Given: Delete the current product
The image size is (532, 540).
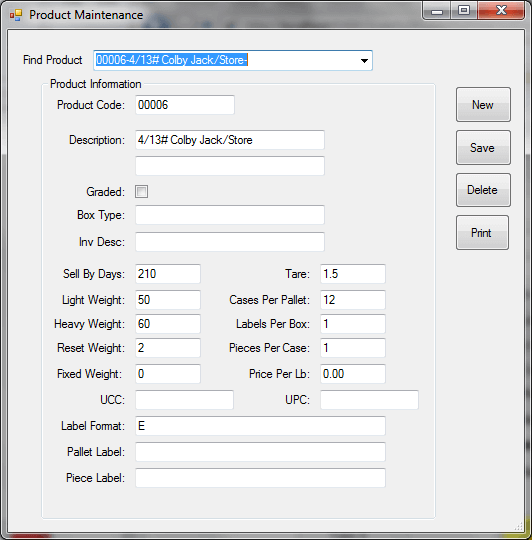Looking at the screenshot, I should pos(483,190).
